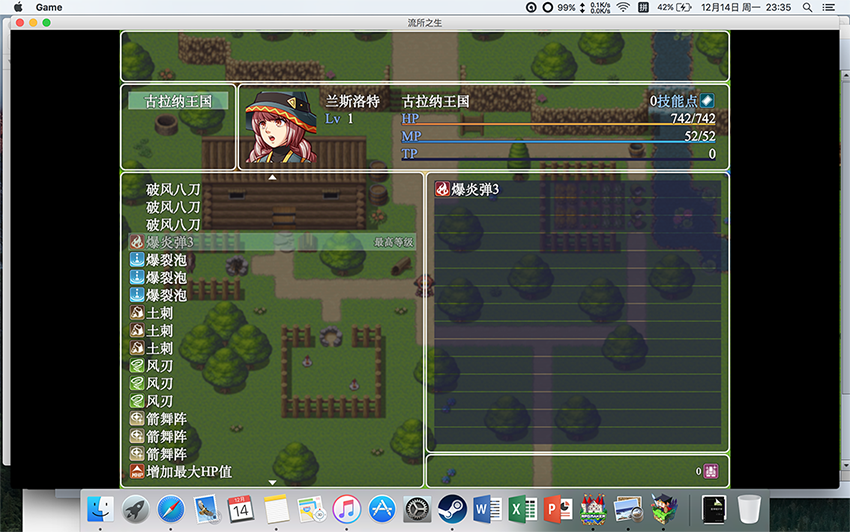Select the second 破风八刀 skill row
The height and width of the screenshot is (532, 850).
pos(272,207)
